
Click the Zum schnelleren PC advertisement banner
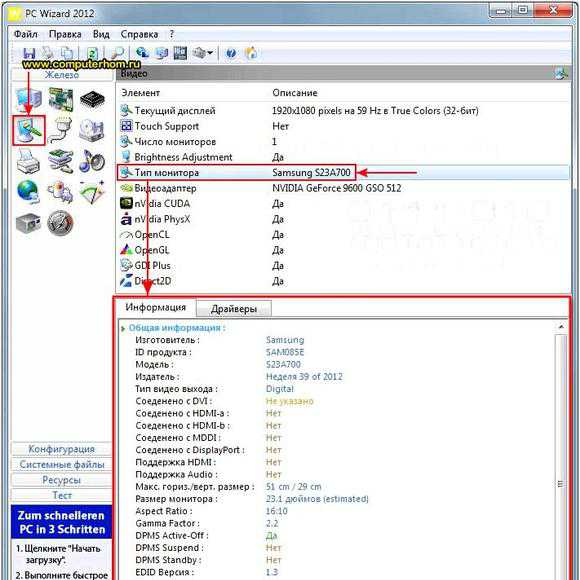pos(61,522)
